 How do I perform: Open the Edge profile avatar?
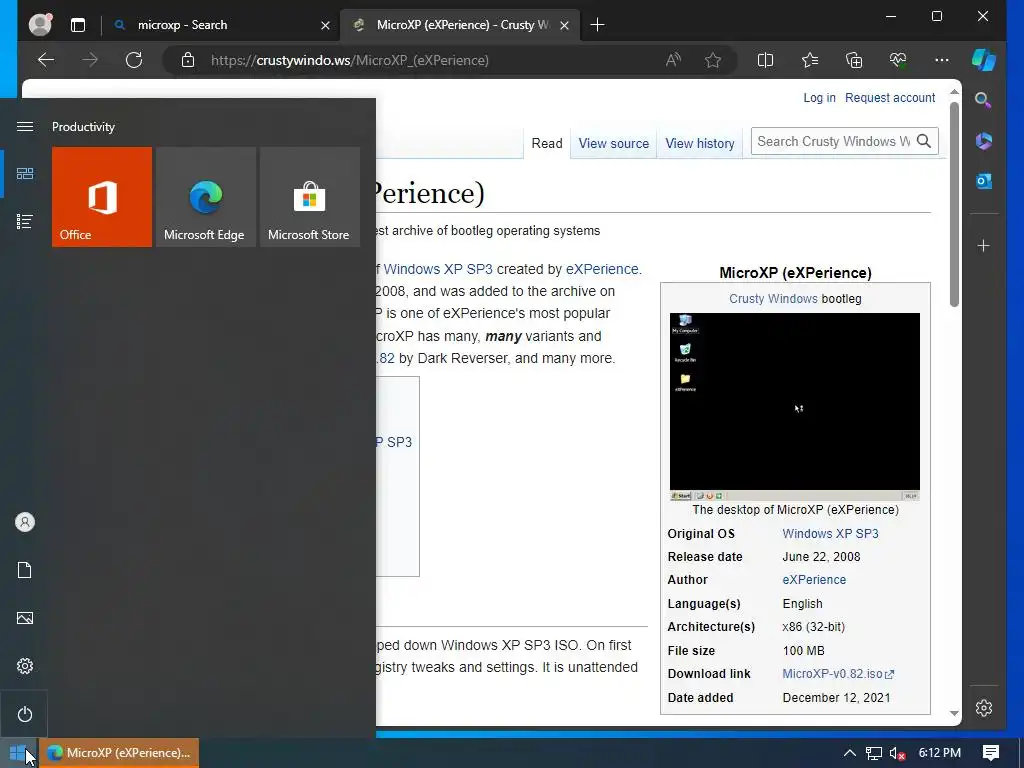[40, 25]
